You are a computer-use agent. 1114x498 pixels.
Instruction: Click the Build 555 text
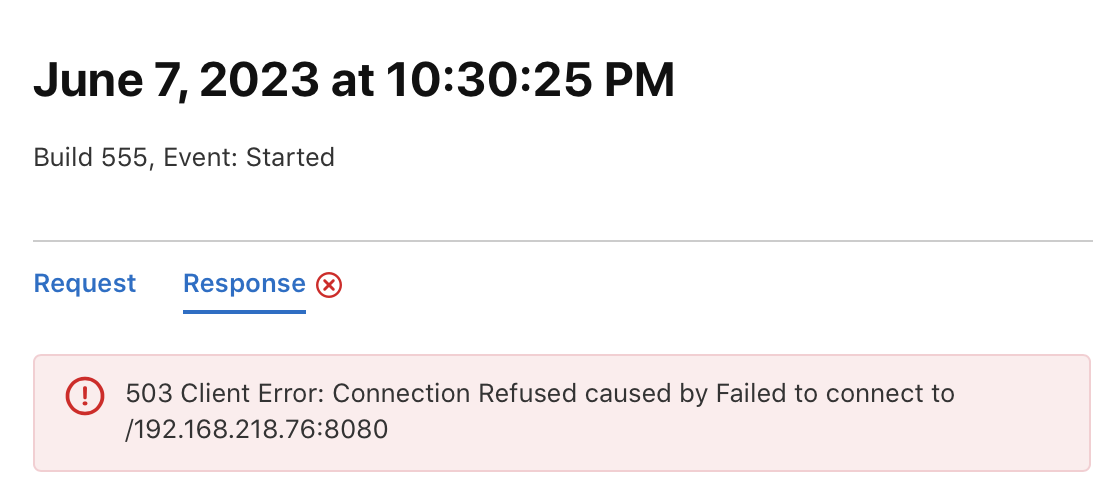click(x=91, y=157)
